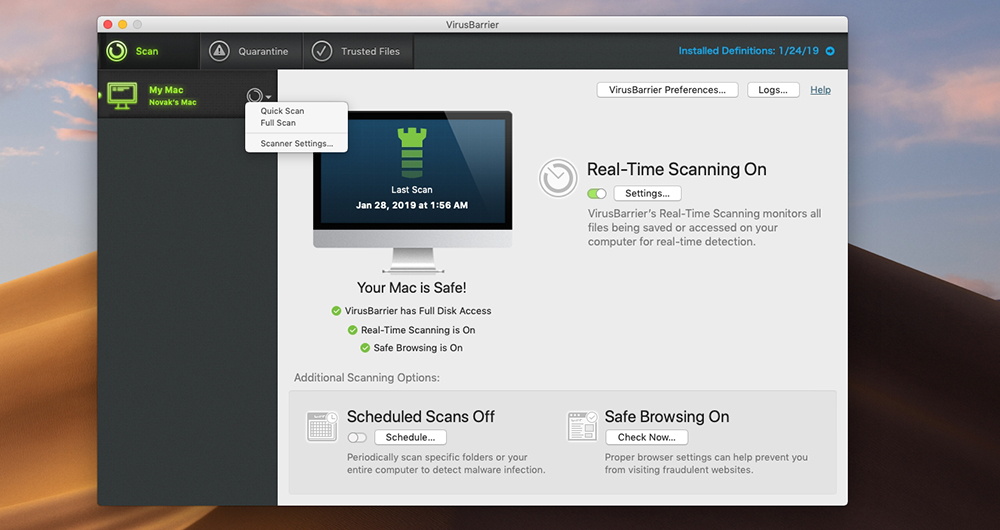This screenshot has height=530, width=1000.
Task: Click the "Safe Browsing On" heading
Action: point(666,416)
